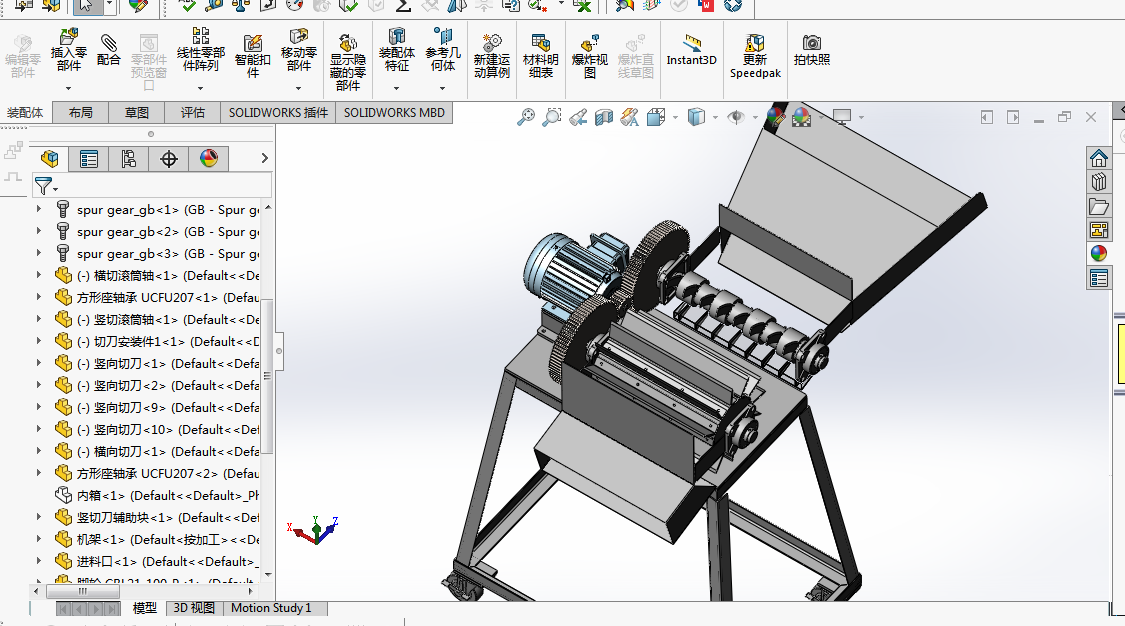Switch to 装配体 ribbon tab
The height and width of the screenshot is (626, 1125).
pos(25,113)
